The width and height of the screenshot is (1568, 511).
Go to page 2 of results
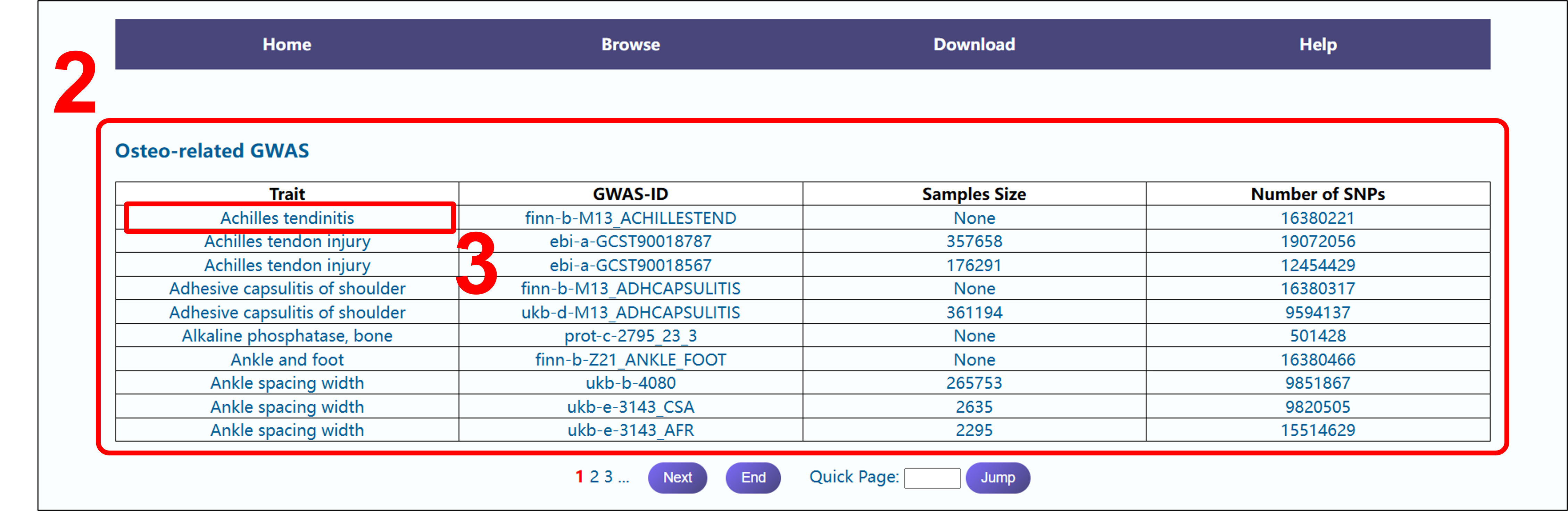click(x=594, y=477)
